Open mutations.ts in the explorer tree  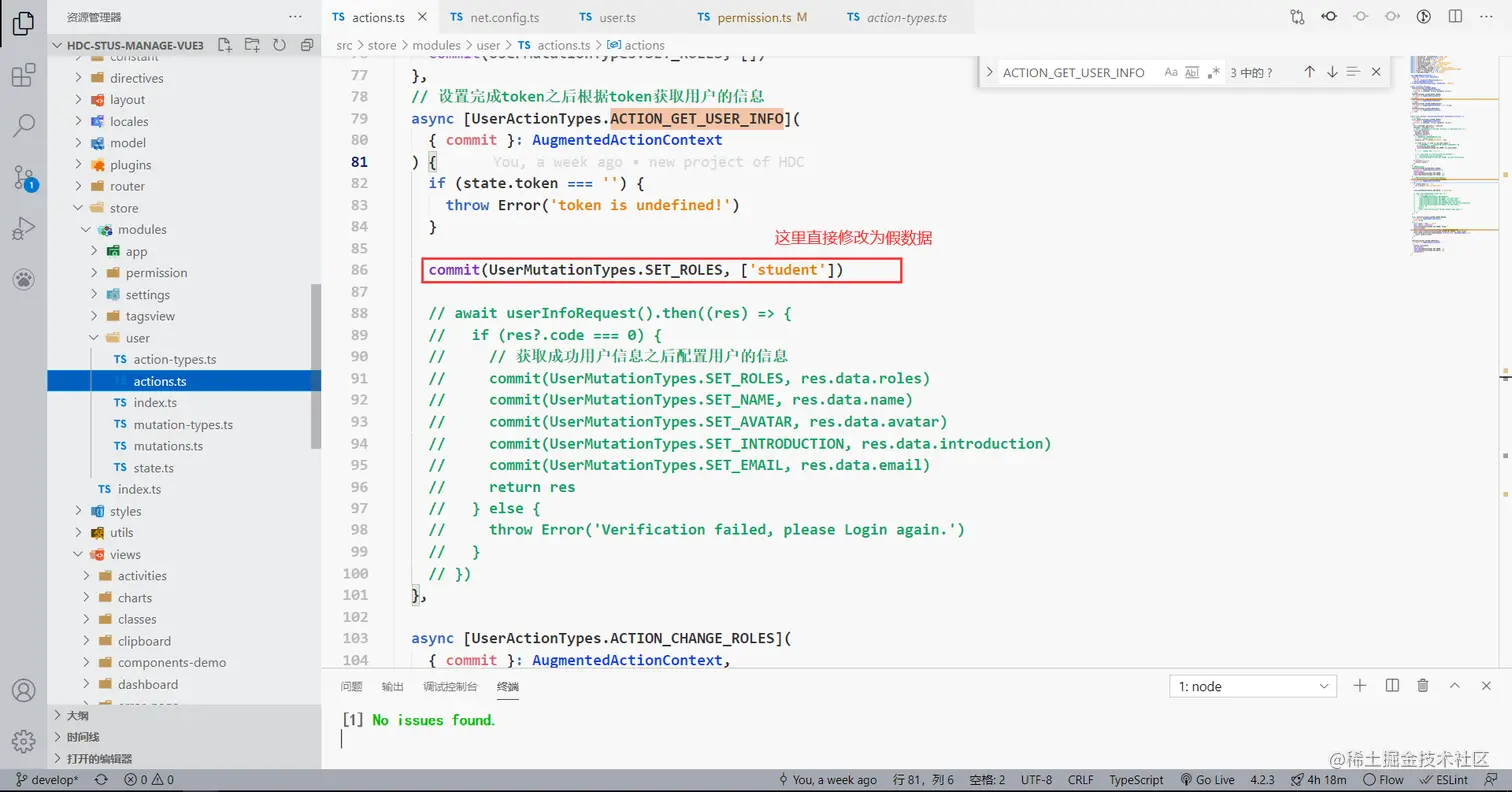(x=168, y=446)
